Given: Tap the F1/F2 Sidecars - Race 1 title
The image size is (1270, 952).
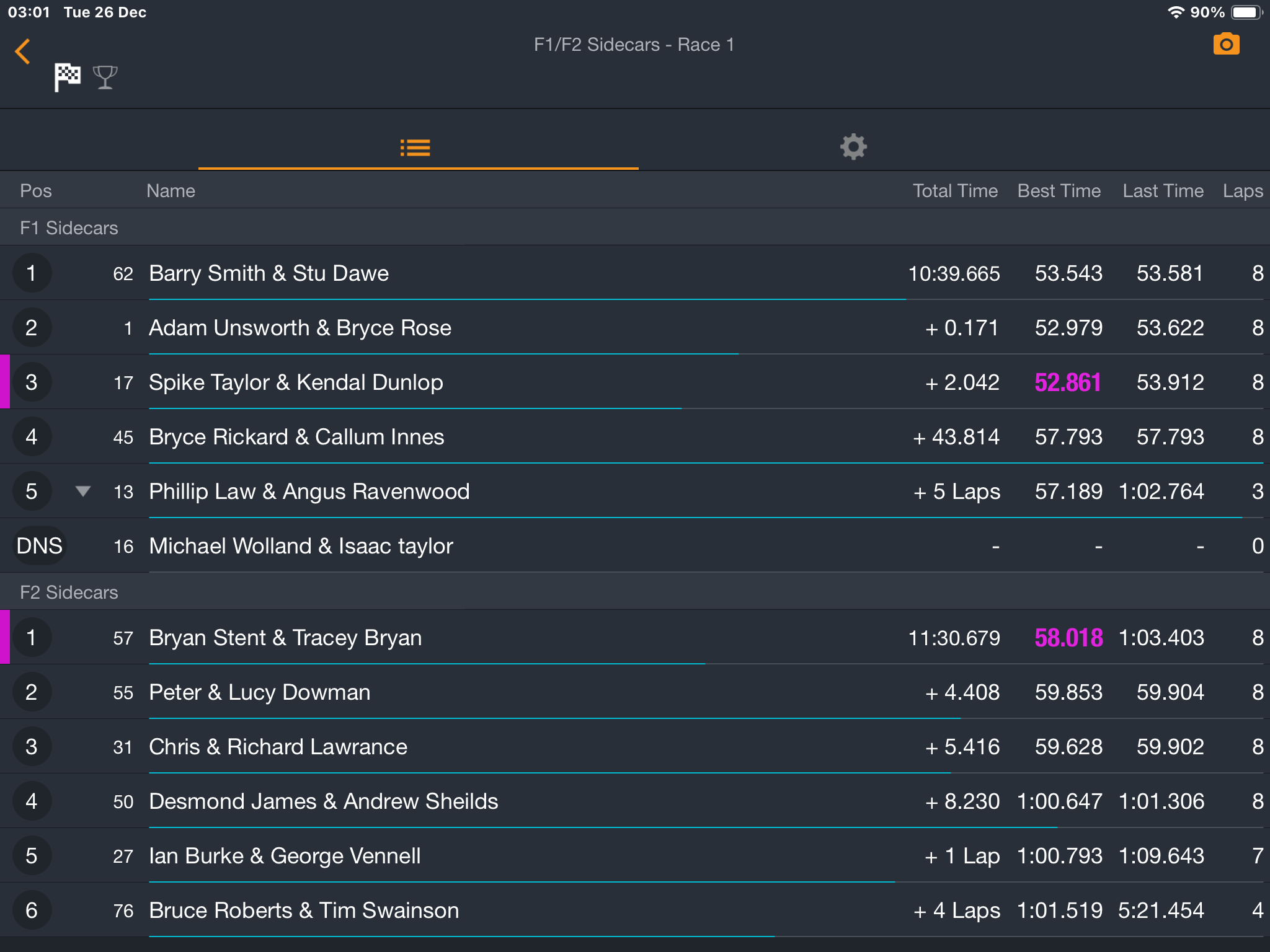Looking at the screenshot, I should pos(634,45).
